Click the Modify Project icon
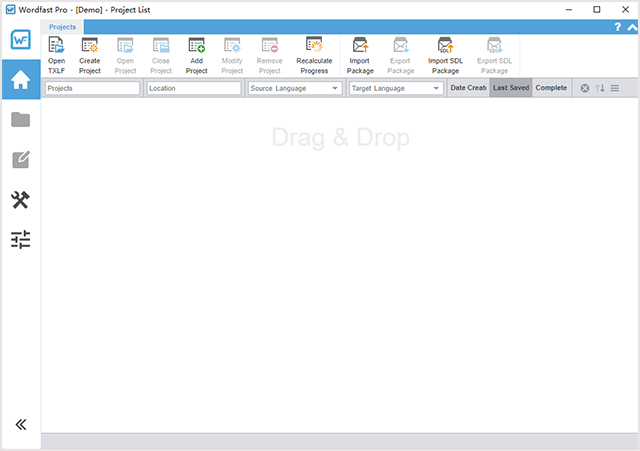The width and height of the screenshot is (640, 451). (x=232, y=45)
